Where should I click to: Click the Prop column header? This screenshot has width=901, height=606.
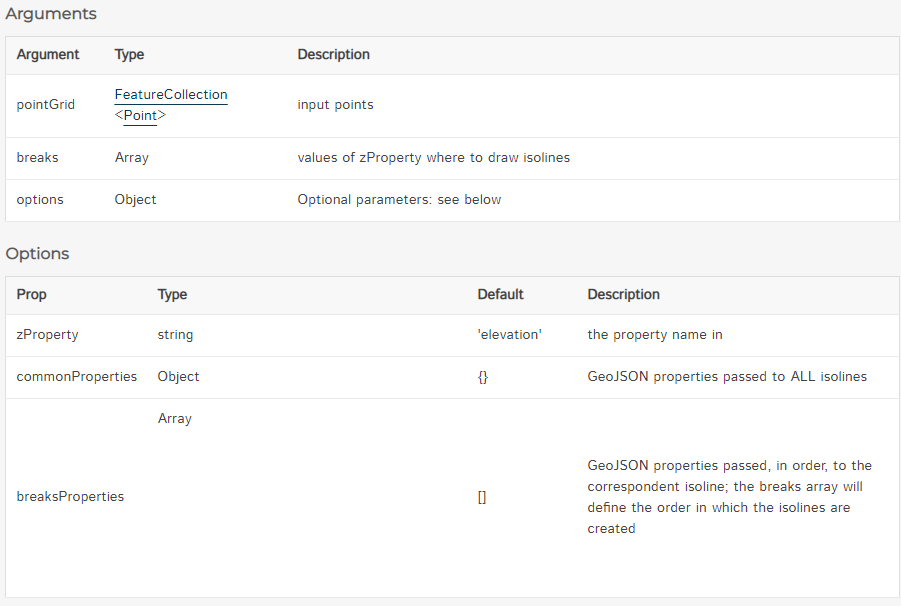[32, 295]
